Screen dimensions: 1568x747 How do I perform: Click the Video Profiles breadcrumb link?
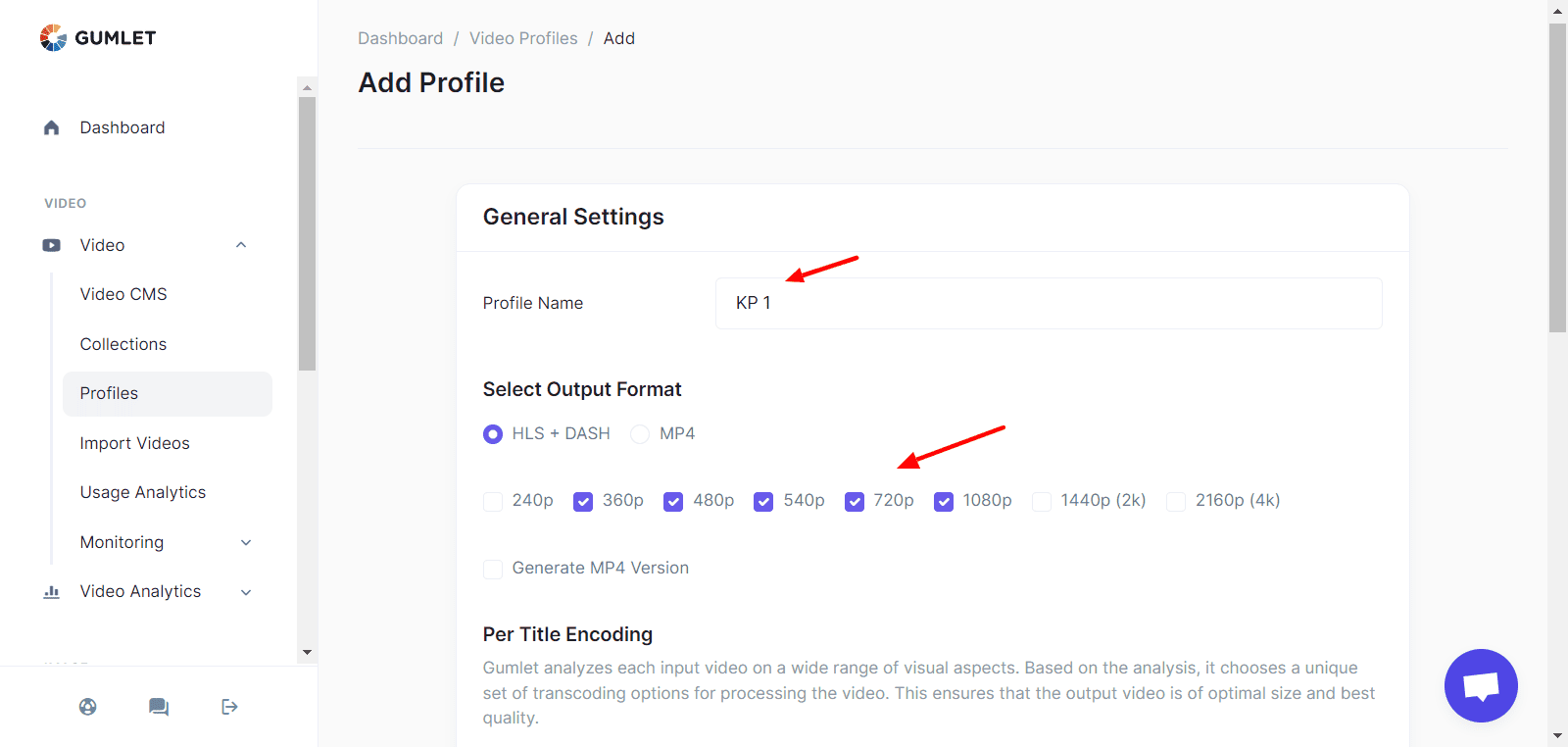[523, 38]
